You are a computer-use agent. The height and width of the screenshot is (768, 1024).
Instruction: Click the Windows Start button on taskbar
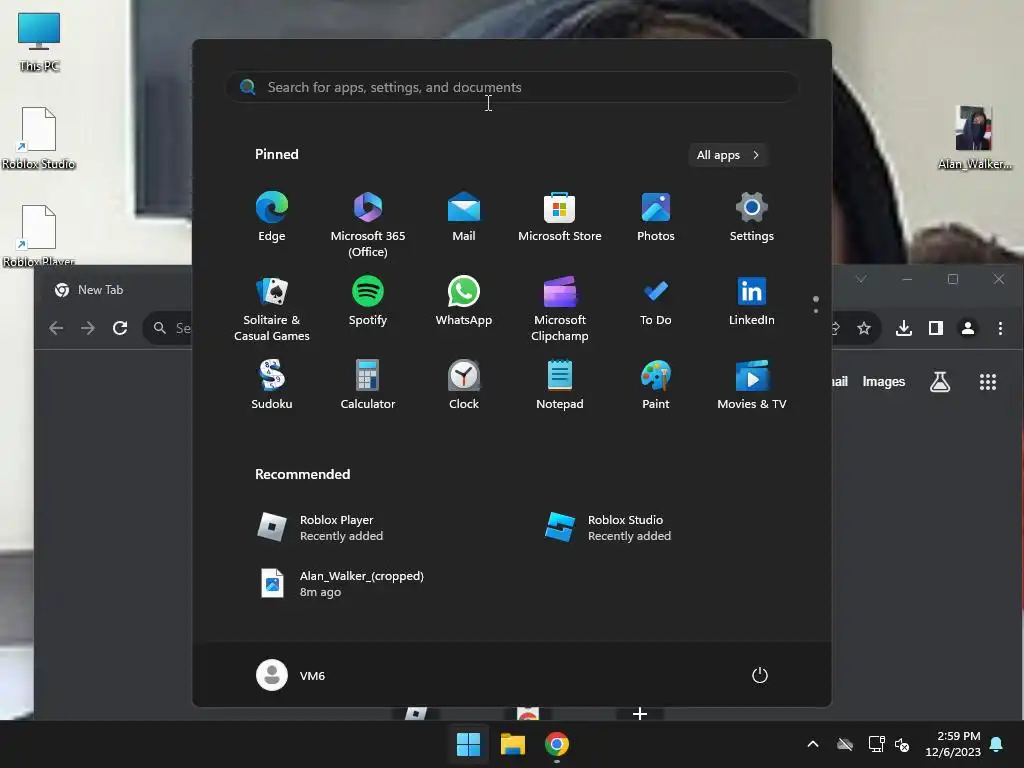468,744
